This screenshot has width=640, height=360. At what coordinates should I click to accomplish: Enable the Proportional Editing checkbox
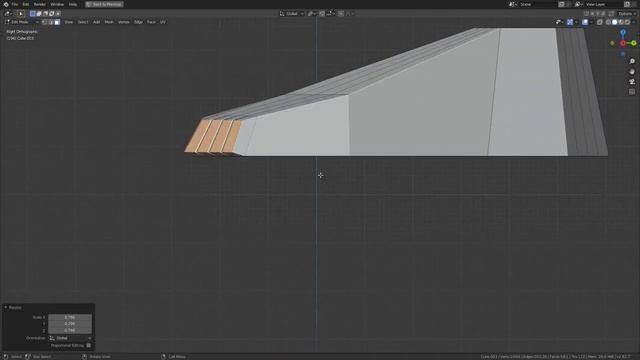click(89, 345)
